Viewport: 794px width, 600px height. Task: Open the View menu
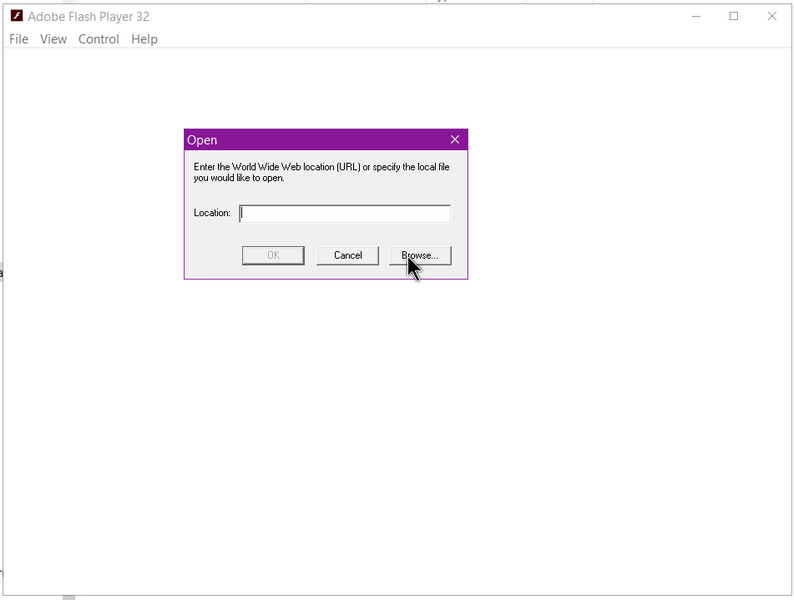53,39
